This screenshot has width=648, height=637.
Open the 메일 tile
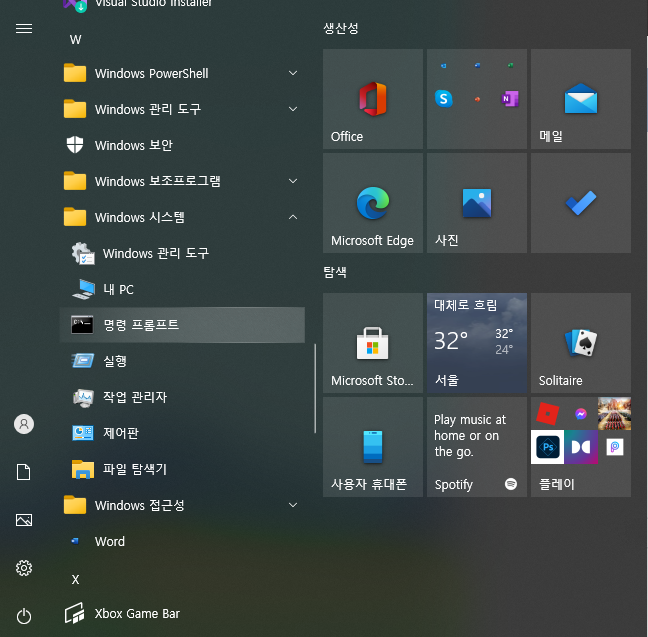click(x=581, y=99)
